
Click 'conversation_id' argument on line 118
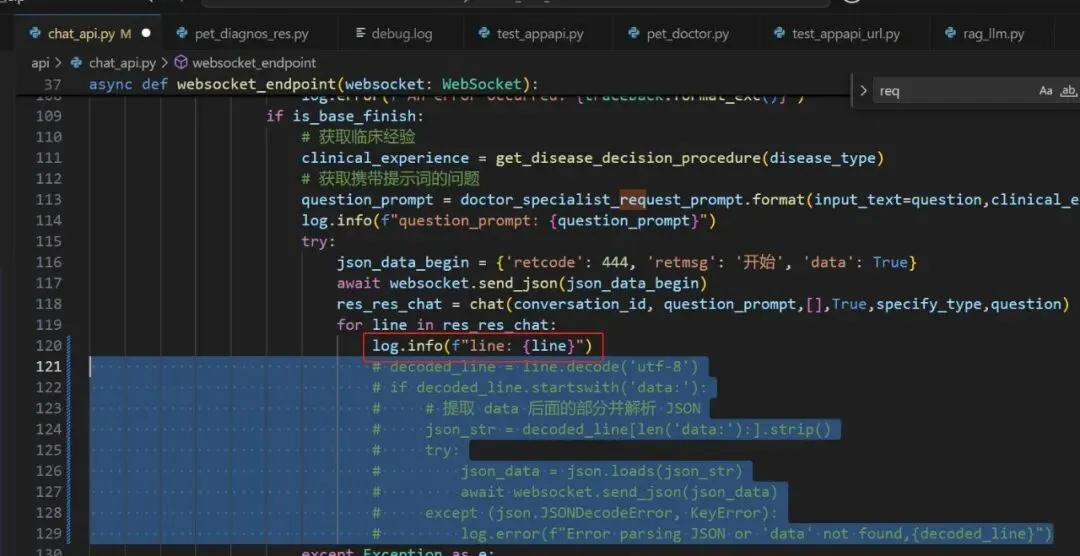(x=580, y=304)
